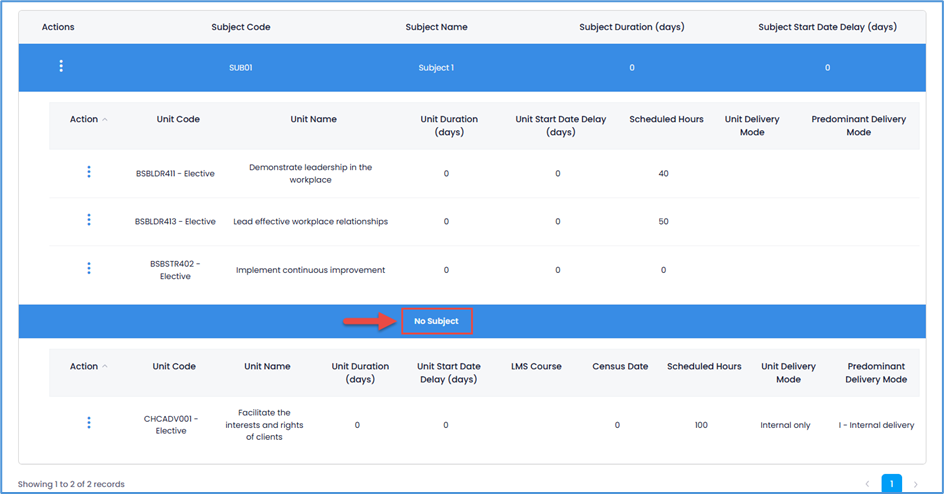
Task: Click the Subject Code column header
Action: point(241,27)
